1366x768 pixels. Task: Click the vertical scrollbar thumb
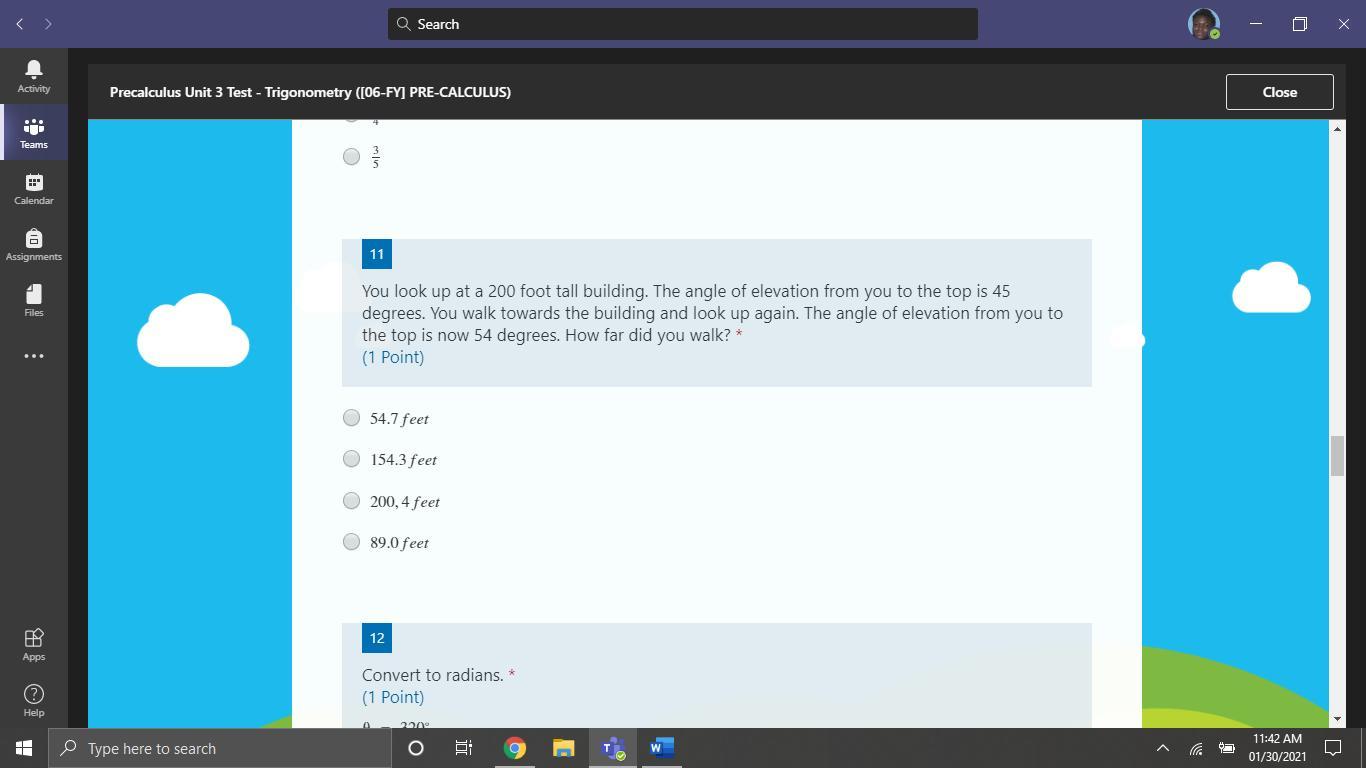coord(1337,456)
